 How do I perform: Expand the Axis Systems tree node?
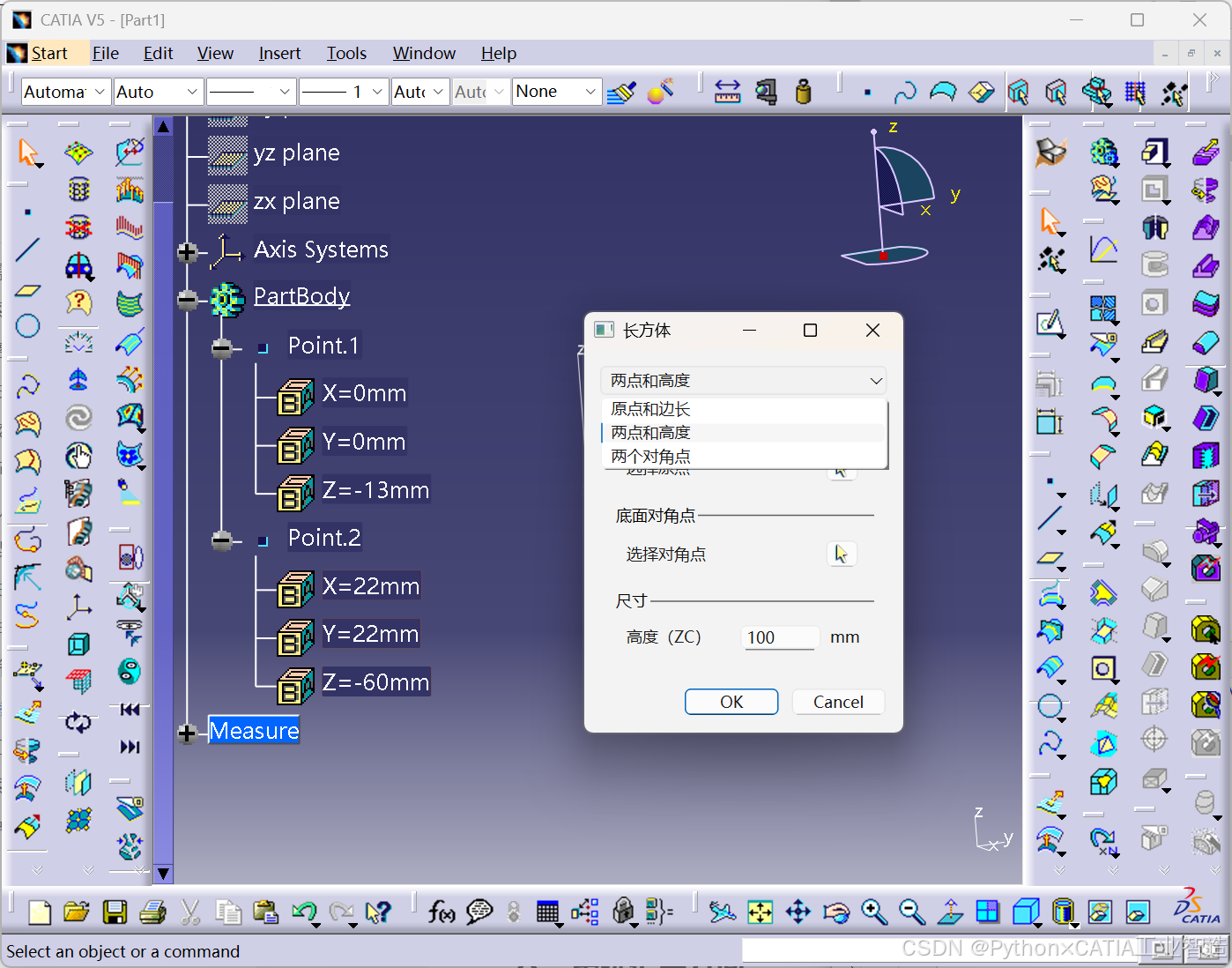187,252
